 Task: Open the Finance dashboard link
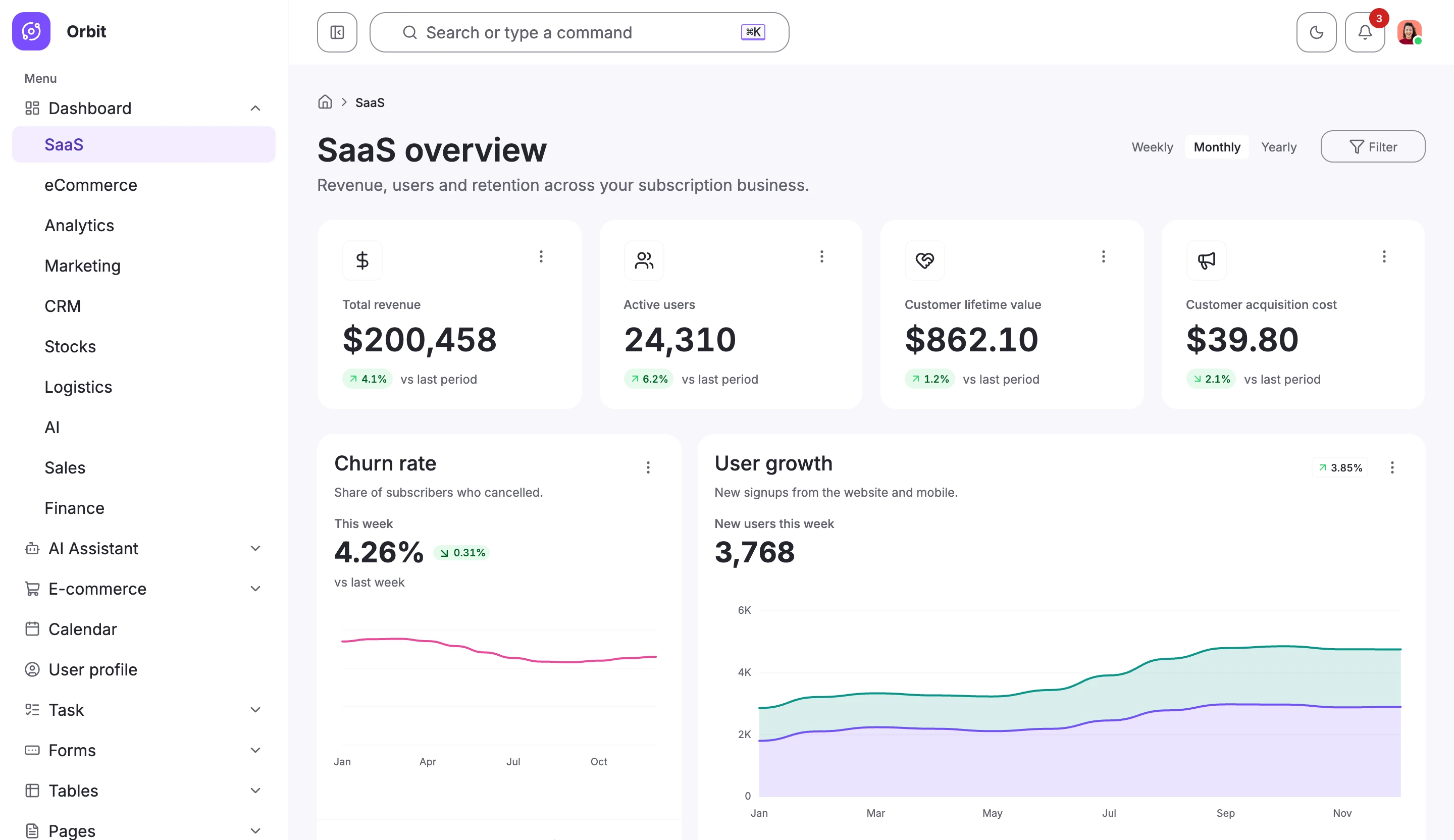tap(144, 508)
